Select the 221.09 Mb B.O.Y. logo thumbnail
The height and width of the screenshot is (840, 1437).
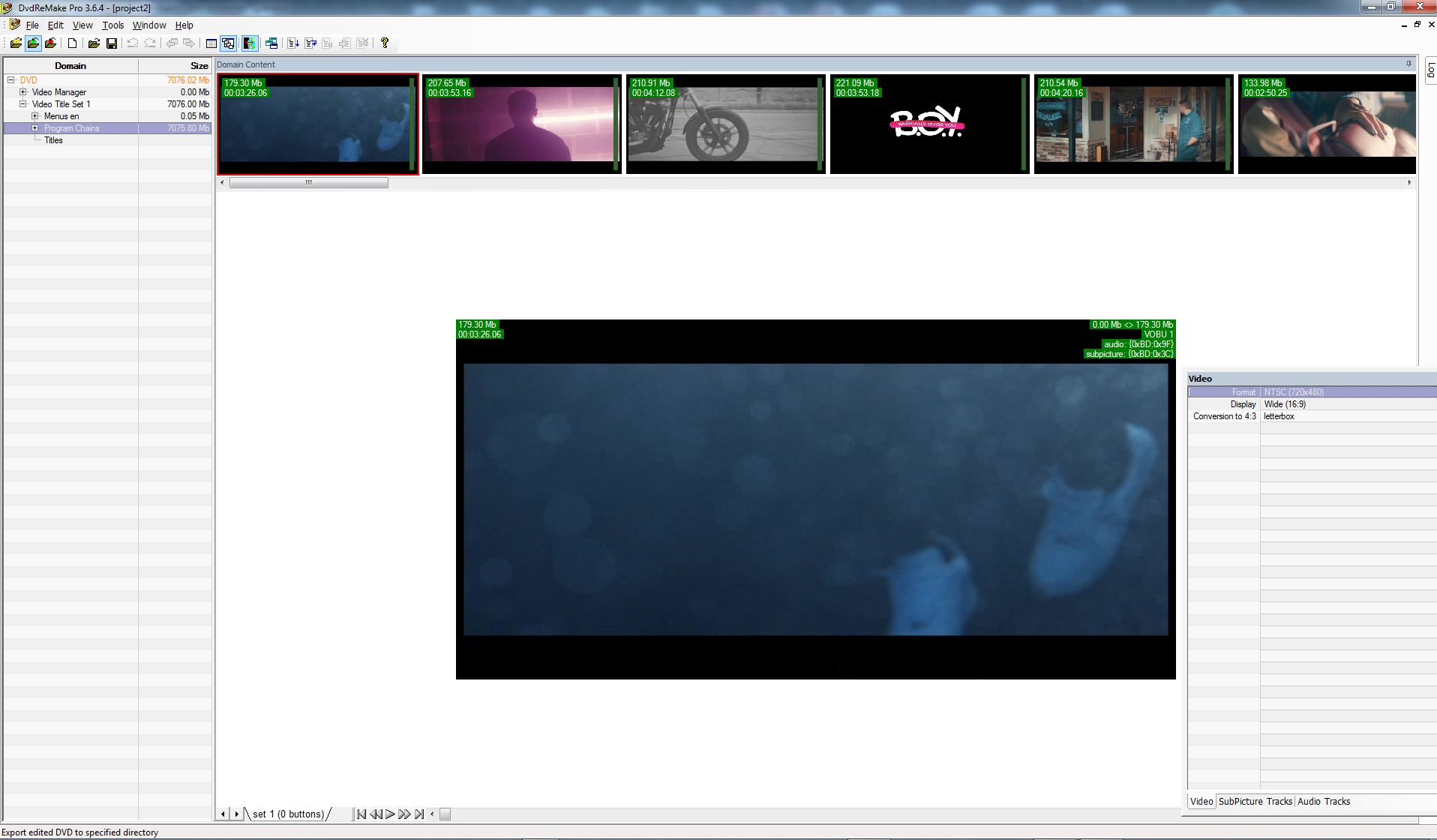pos(930,124)
